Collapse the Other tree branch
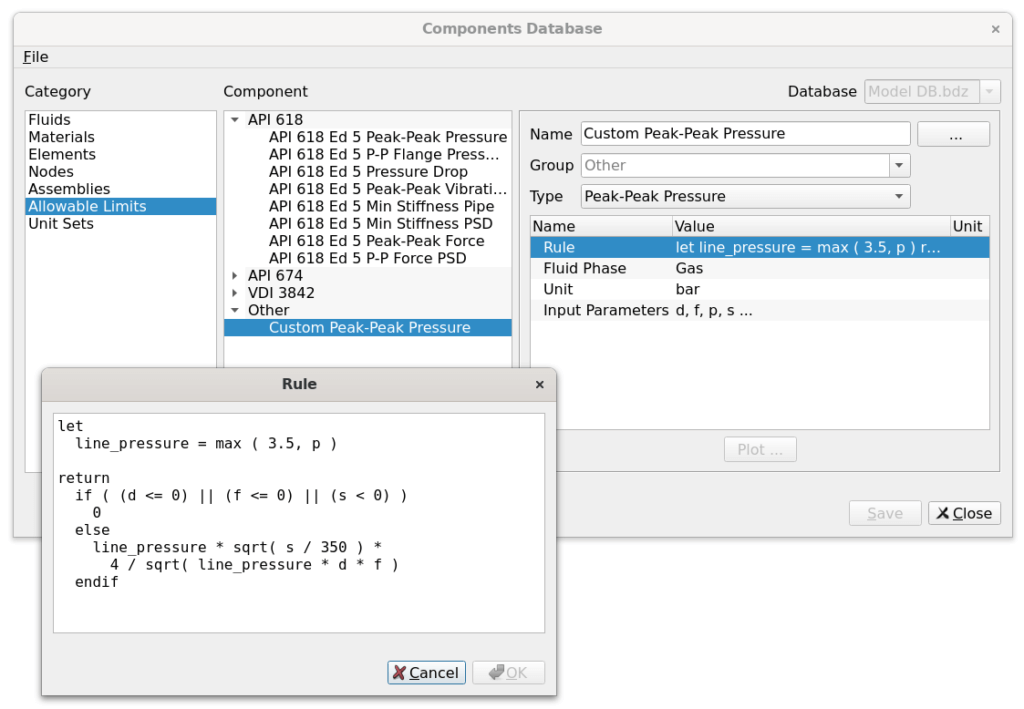 (x=232, y=310)
